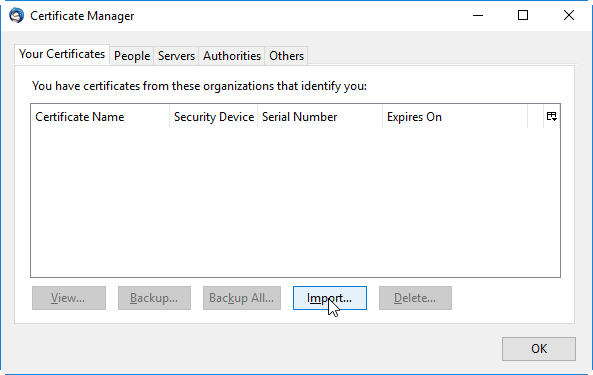Sort by Certificate Name column header
Screen dimensions: 593x375
point(100,117)
